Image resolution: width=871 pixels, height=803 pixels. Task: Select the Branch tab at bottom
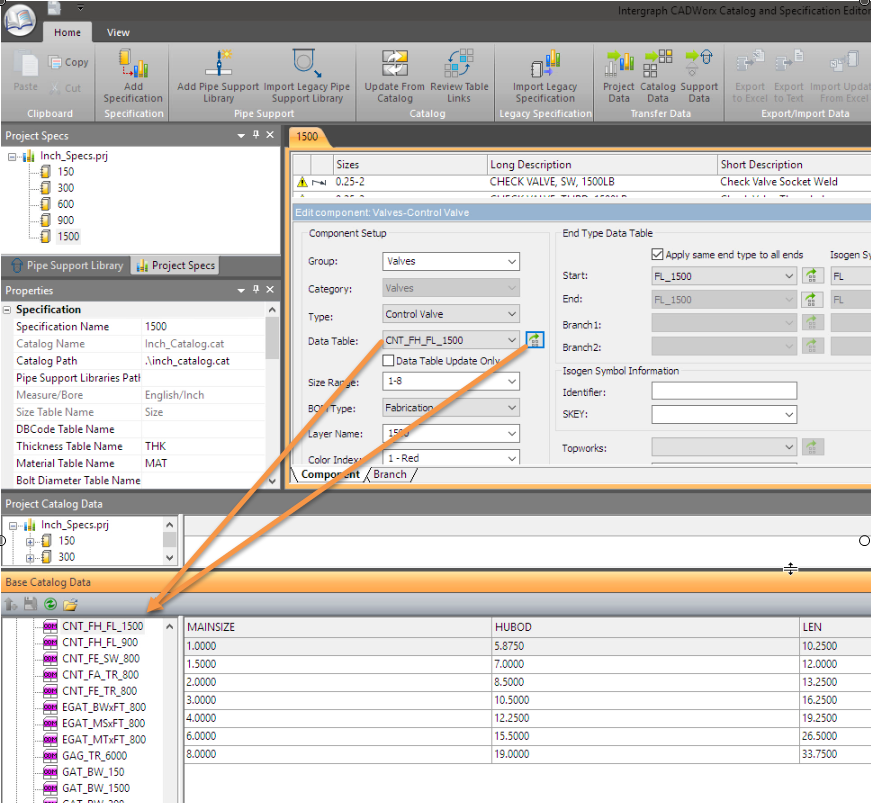(x=390, y=474)
